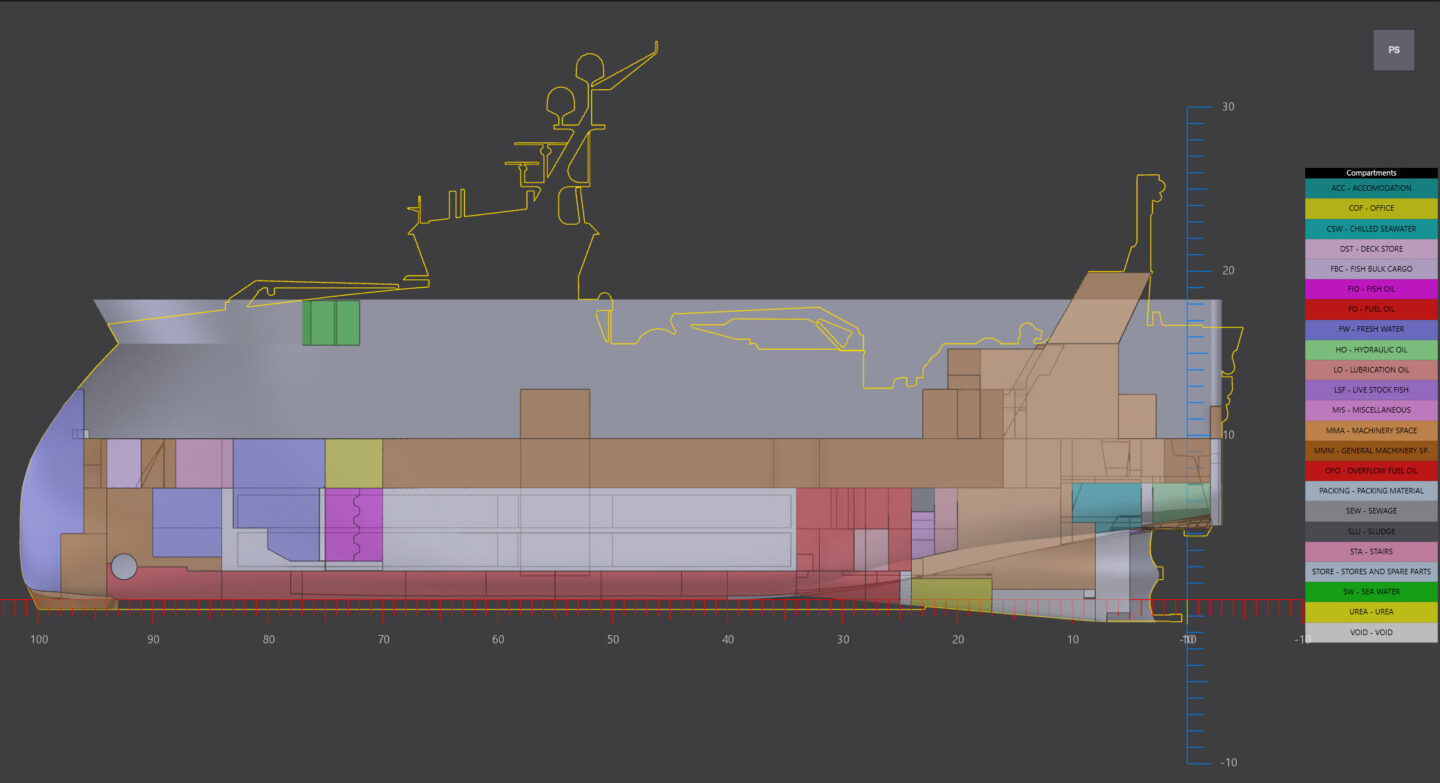The height and width of the screenshot is (783, 1440).
Task: Select the ACC - Accommodation legend entry
Action: [x=1371, y=188]
